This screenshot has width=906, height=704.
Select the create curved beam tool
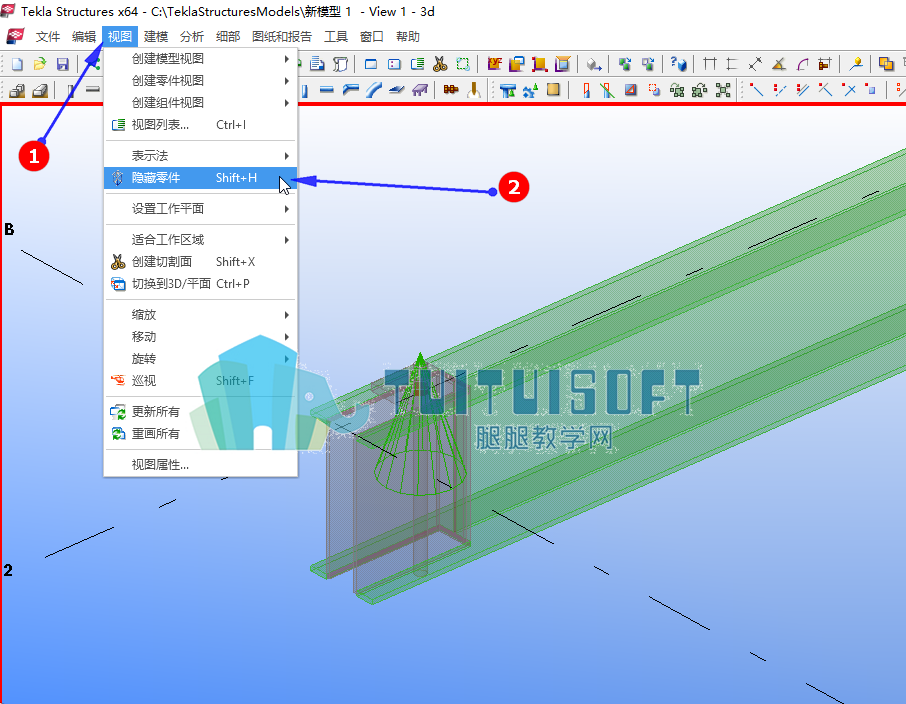374,90
